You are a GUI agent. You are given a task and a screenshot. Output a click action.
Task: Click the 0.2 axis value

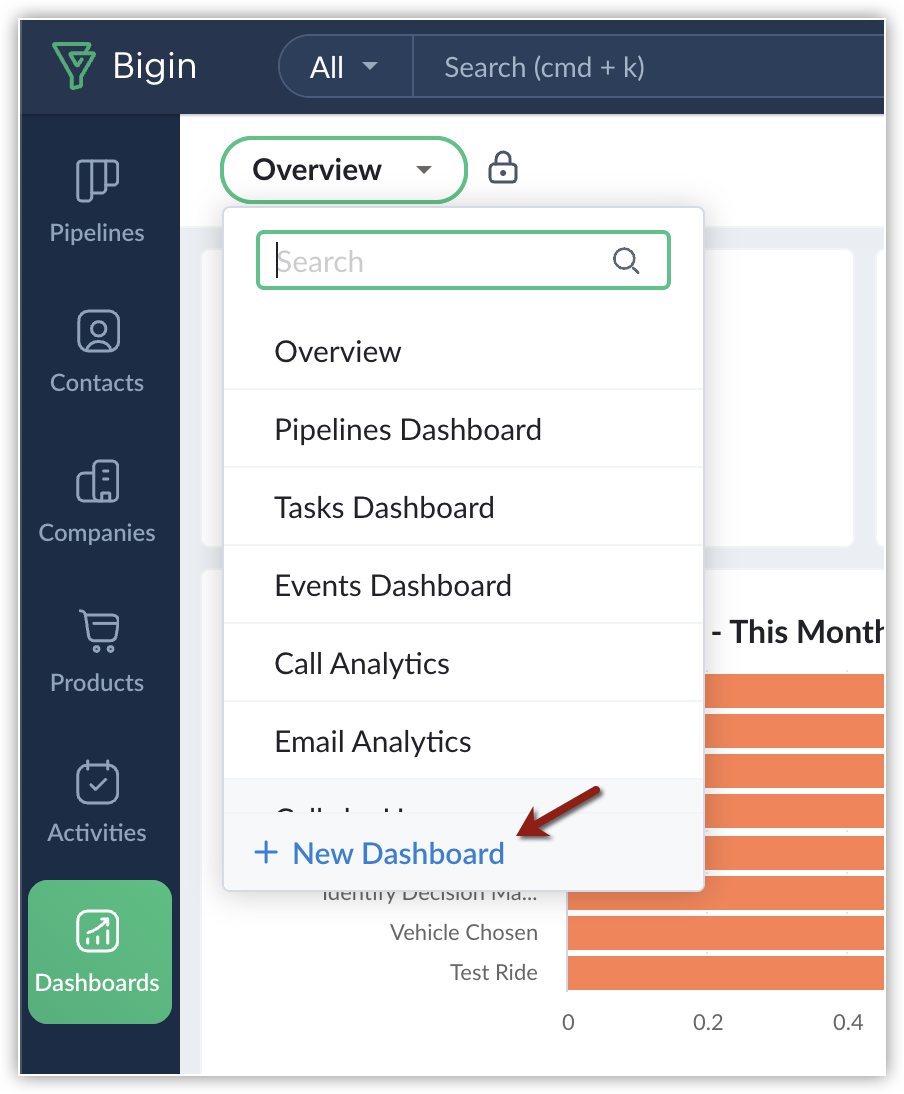708,1022
